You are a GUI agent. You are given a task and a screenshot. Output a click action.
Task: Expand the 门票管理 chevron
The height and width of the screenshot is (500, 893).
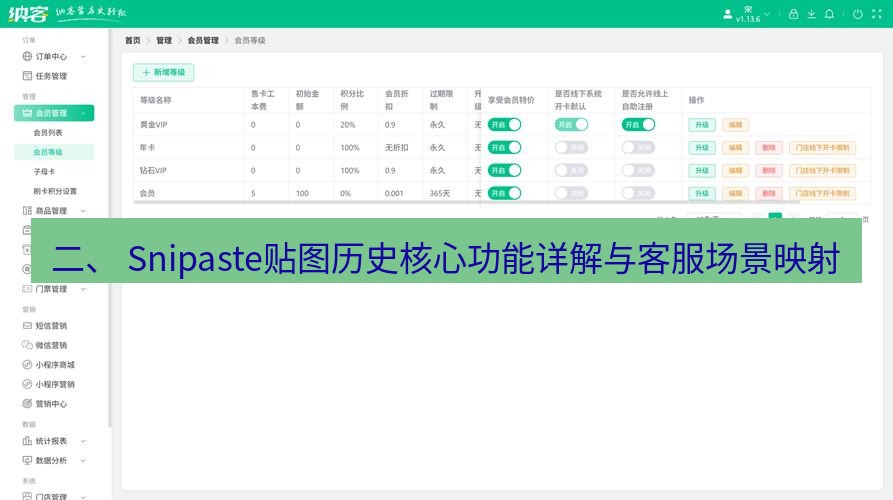point(83,289)
